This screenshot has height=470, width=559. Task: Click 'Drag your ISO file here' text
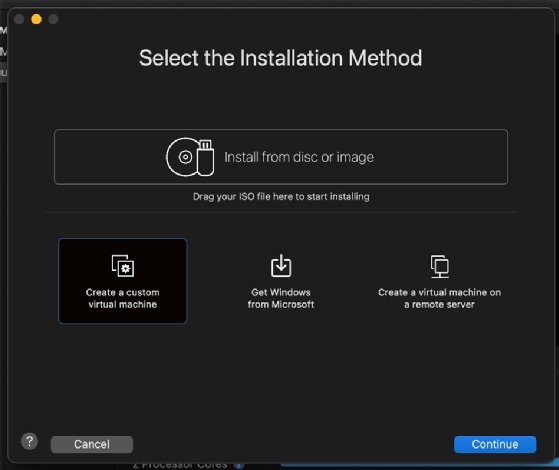(x=281, y=196)
